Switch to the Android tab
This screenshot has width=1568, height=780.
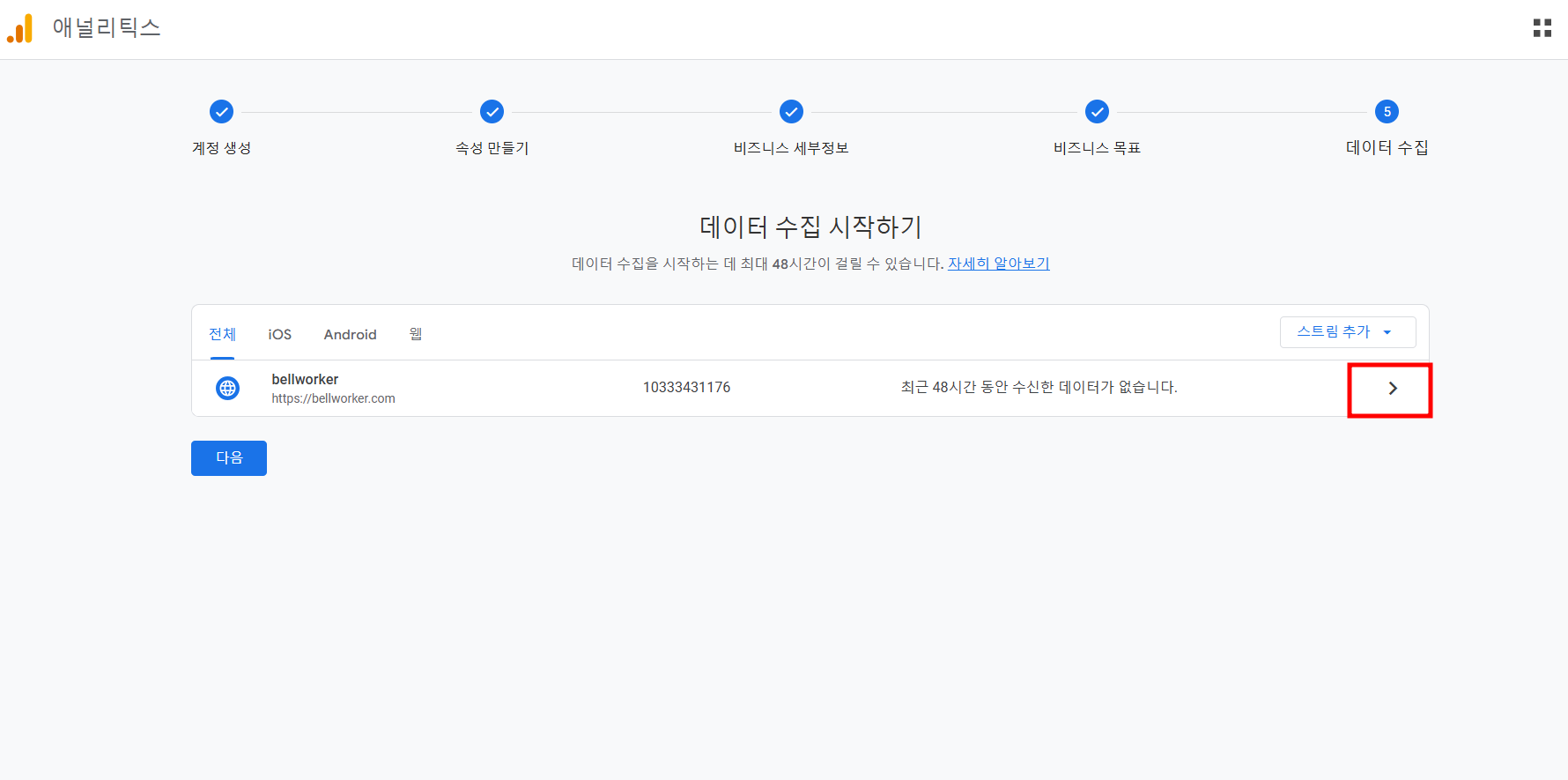[351, 334]
